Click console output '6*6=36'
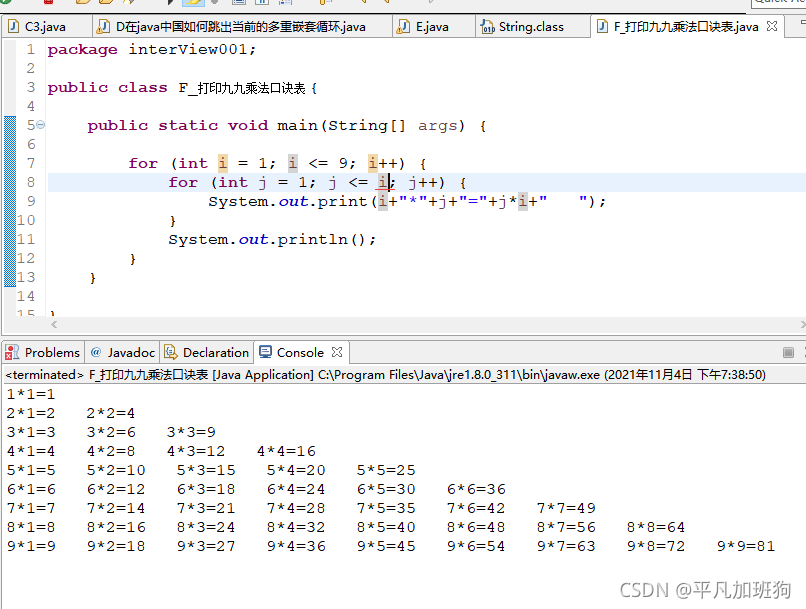806x609 pixels. coord(476,489)
